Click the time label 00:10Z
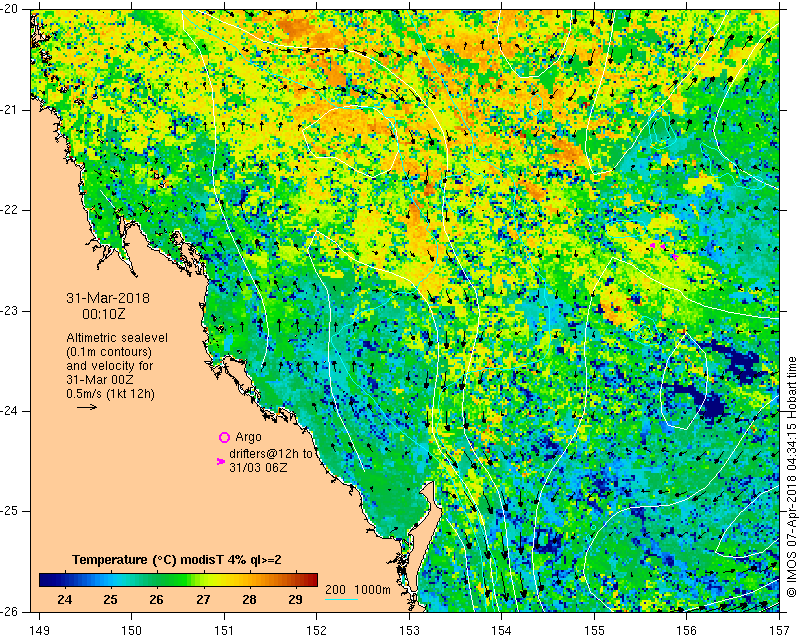The height and width of the screenshot is (640, 800). tap(104, 314)
